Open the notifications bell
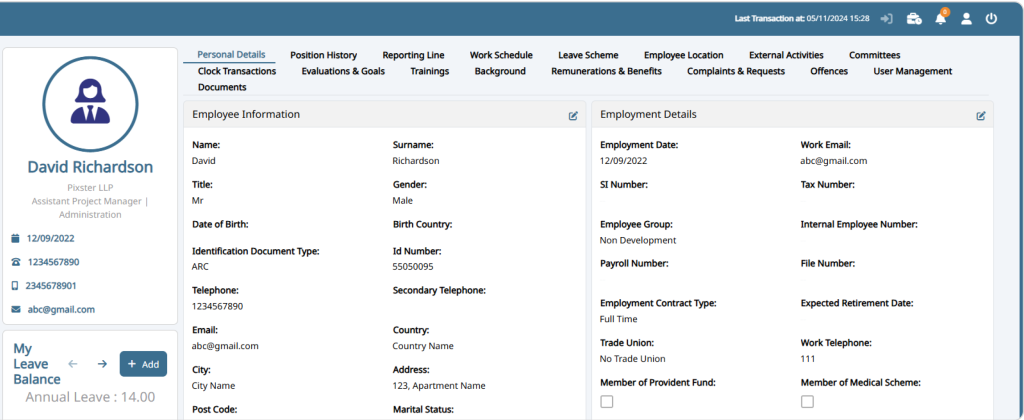This screenshot has width=1024, height=420. (940, 19)
